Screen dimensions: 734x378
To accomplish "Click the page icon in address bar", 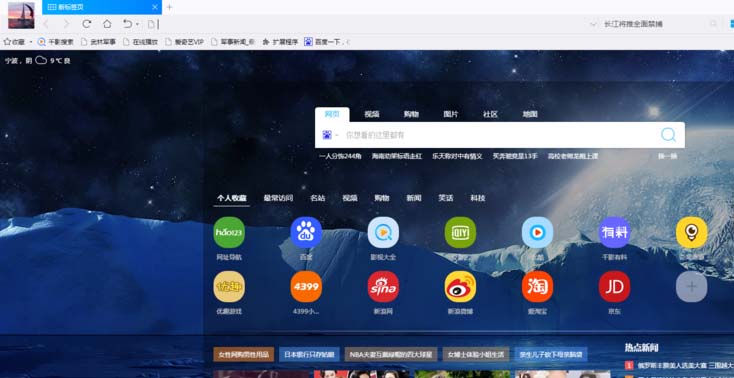I will pyautogui.click(x=152, y=24).
